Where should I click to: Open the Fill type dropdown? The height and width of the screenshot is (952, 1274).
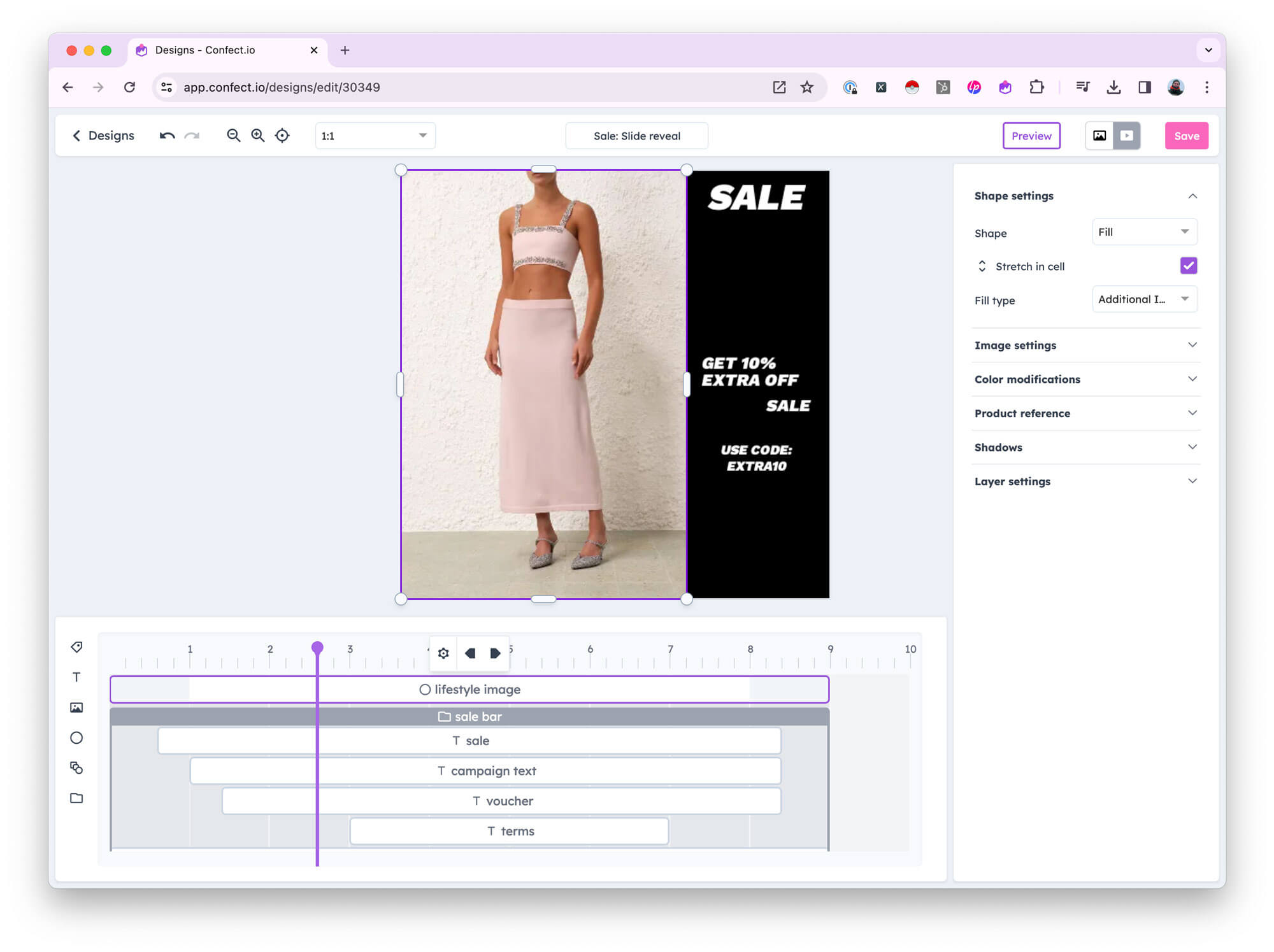[x=1144, y=299]
